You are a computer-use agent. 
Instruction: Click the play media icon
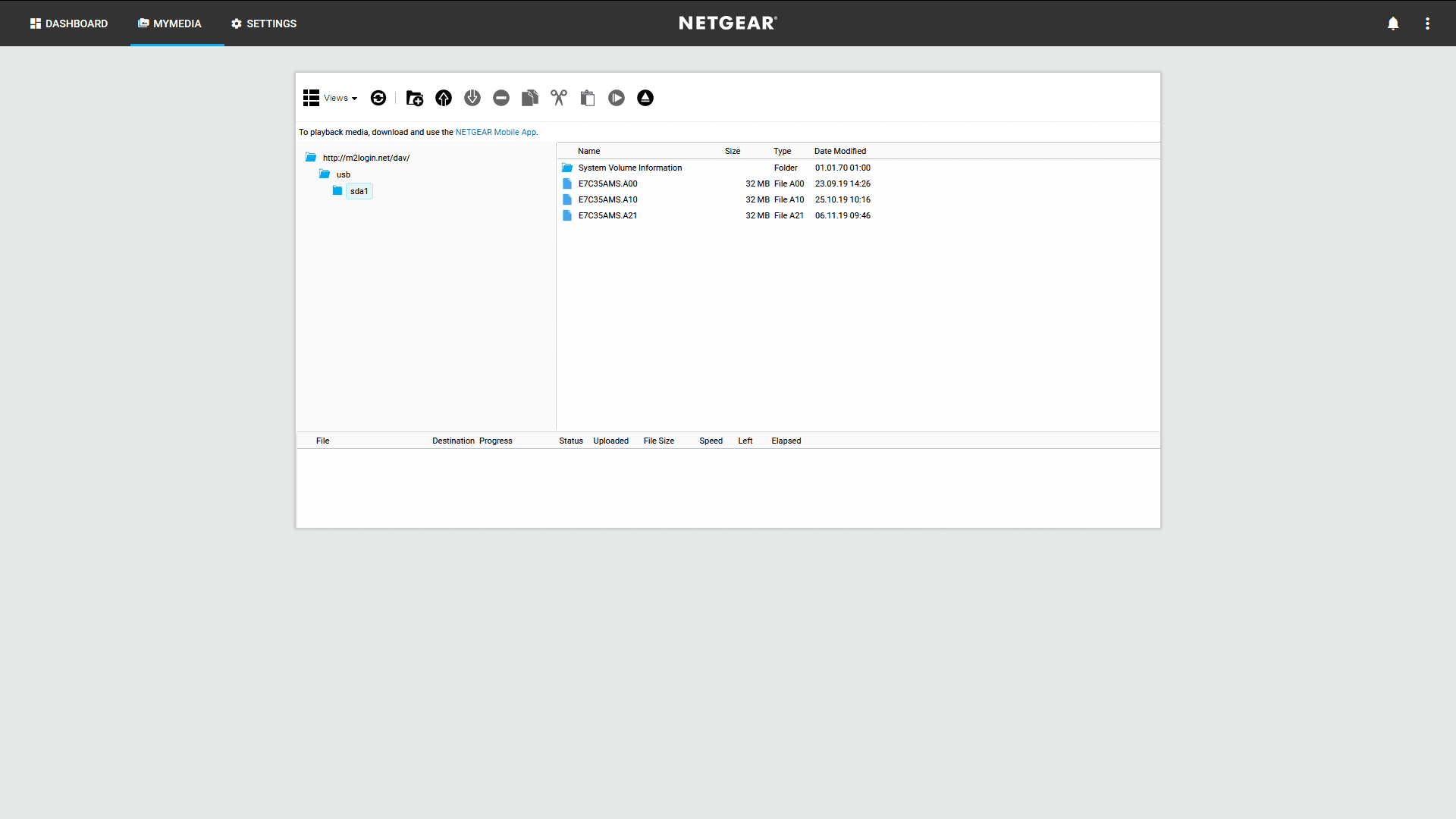click(x=617, y=98)
